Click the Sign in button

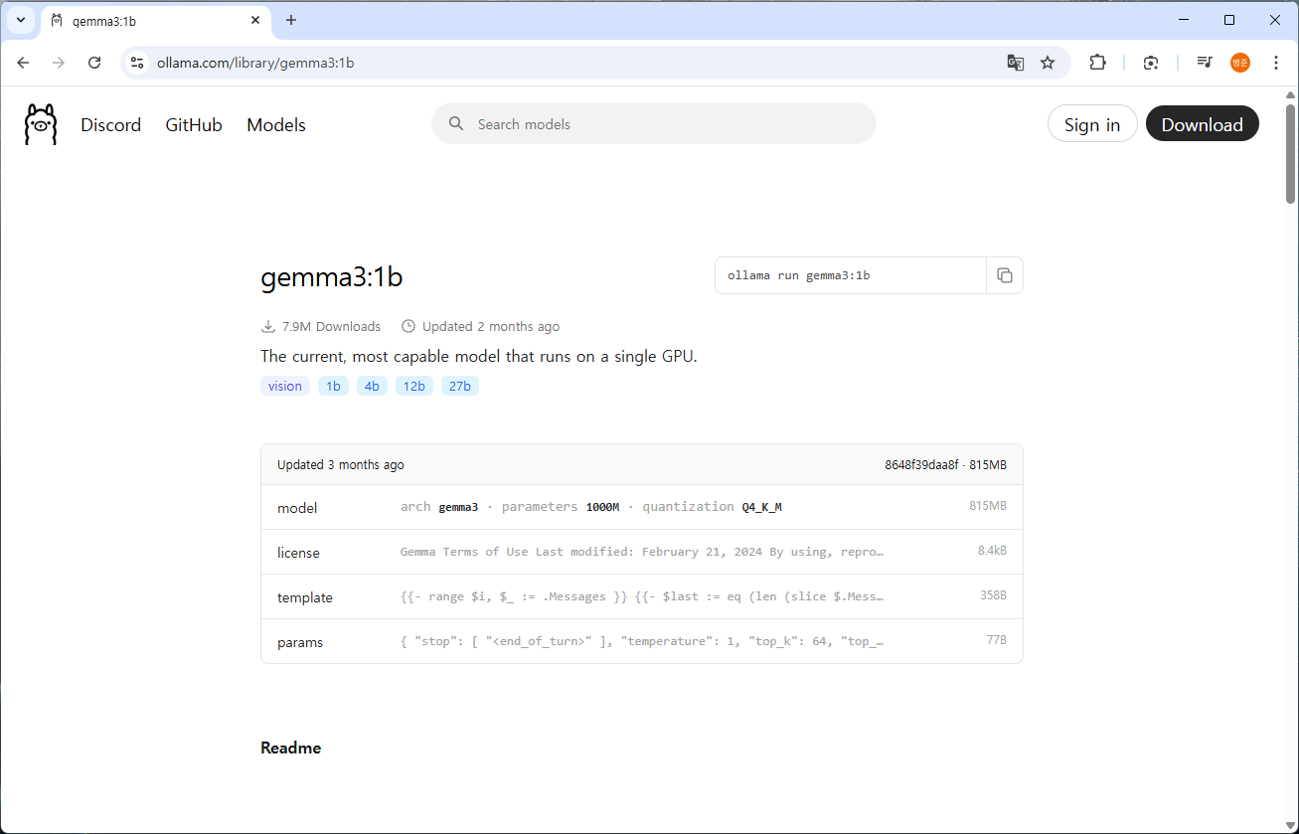1092,124
